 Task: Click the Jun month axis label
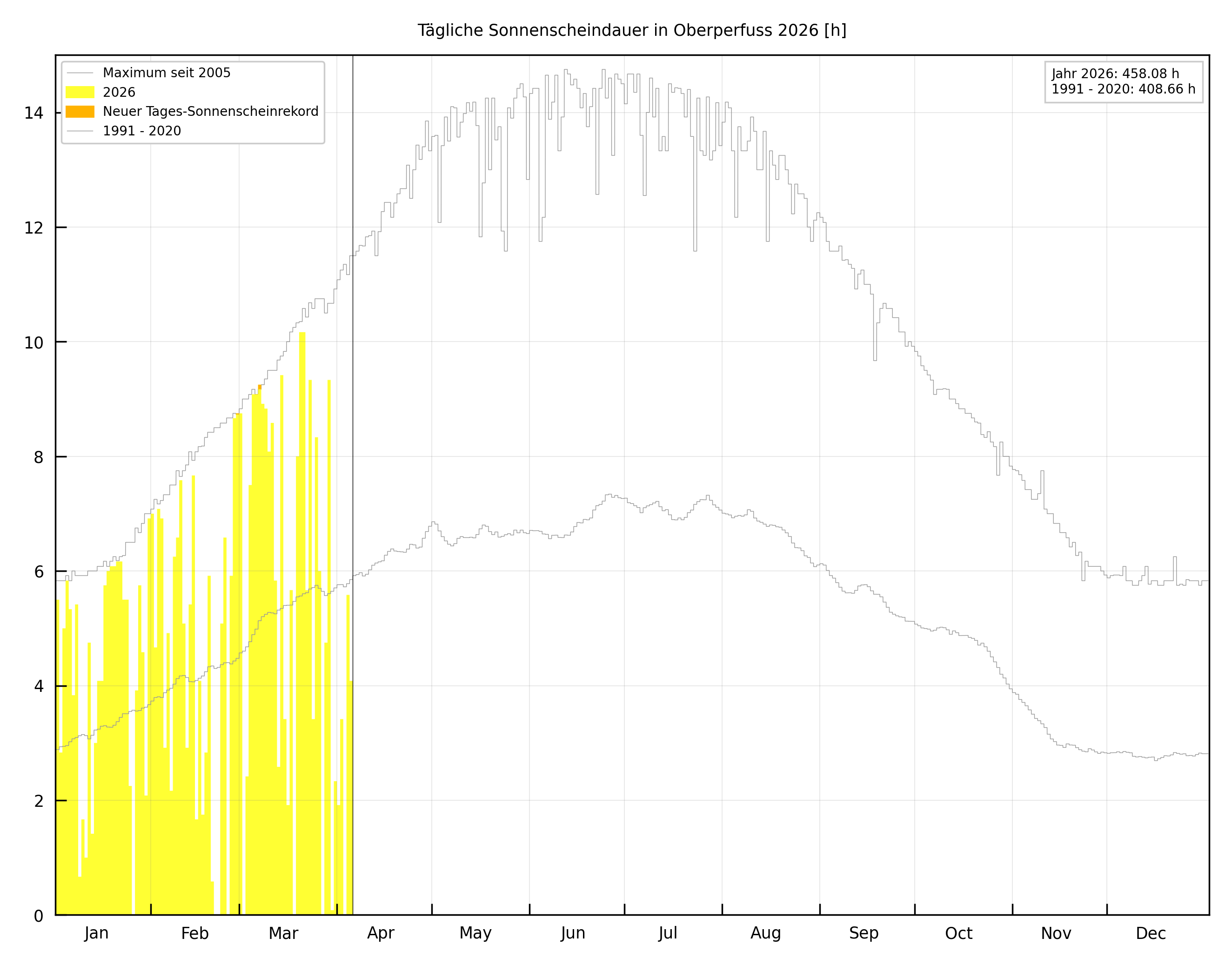point(573,933)
